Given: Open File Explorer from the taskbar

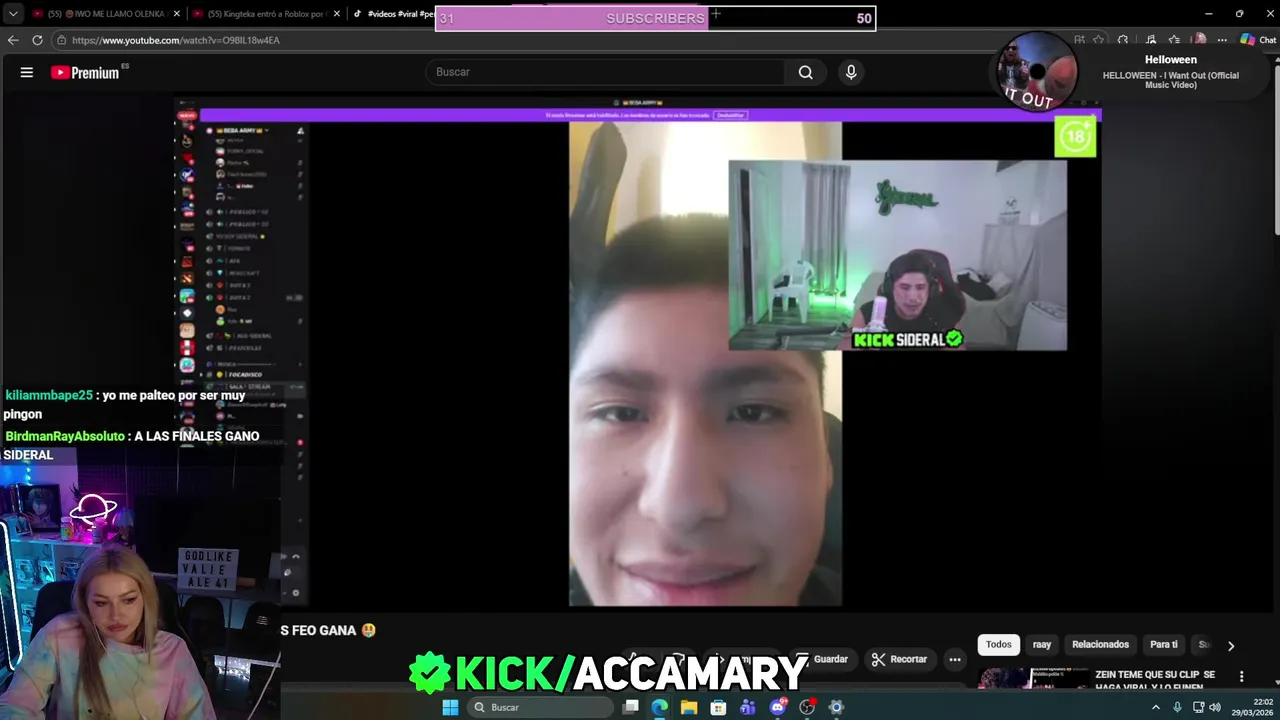Looking at the screenshot, I should (689, 707).
